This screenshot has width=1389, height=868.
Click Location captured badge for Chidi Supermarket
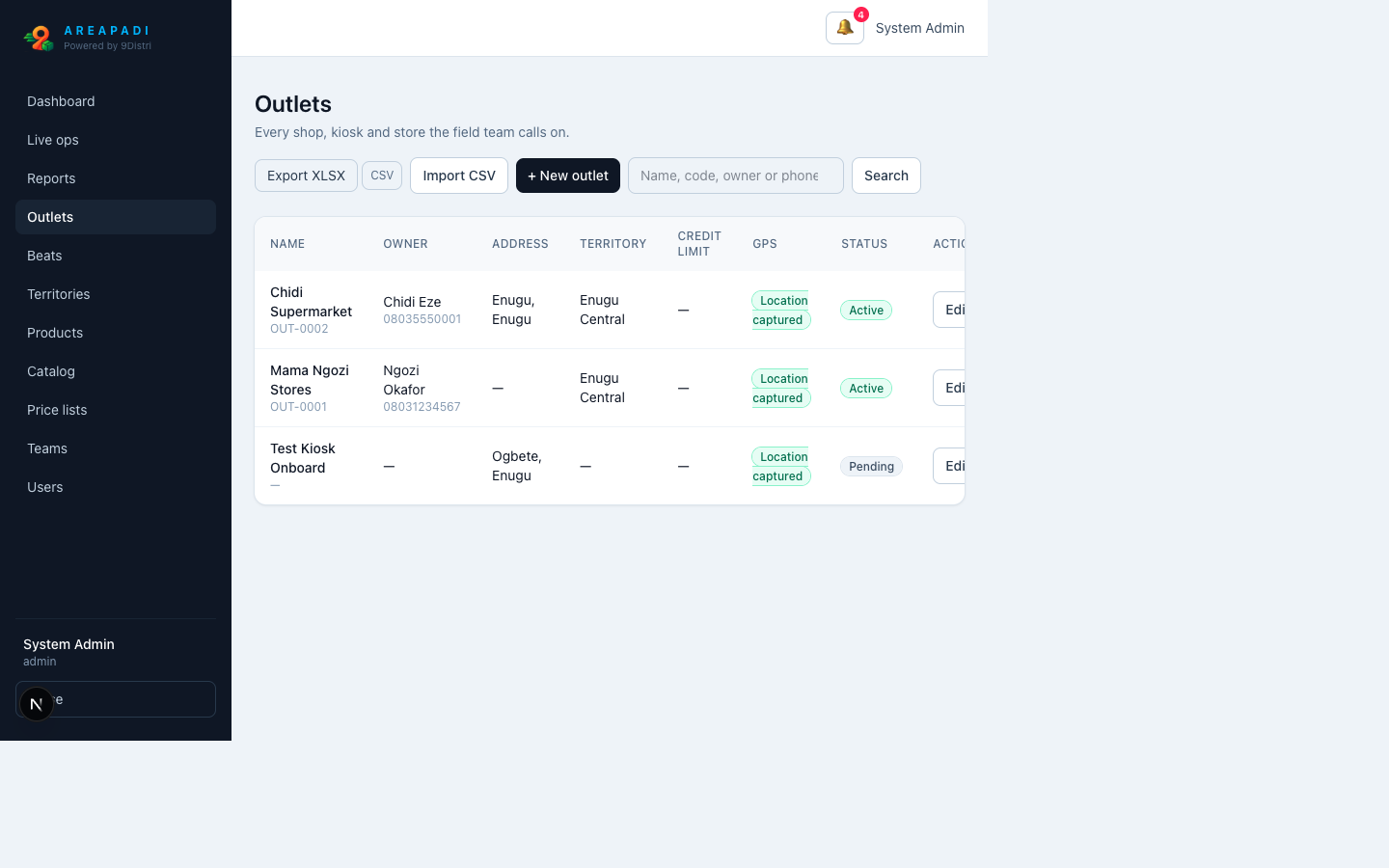[781, 310]
